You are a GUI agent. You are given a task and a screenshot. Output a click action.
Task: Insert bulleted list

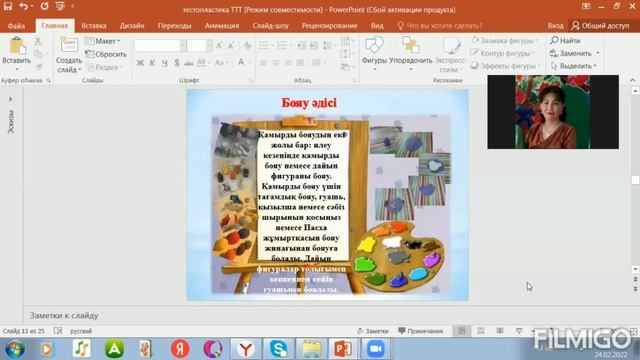[x=265, y=45]
